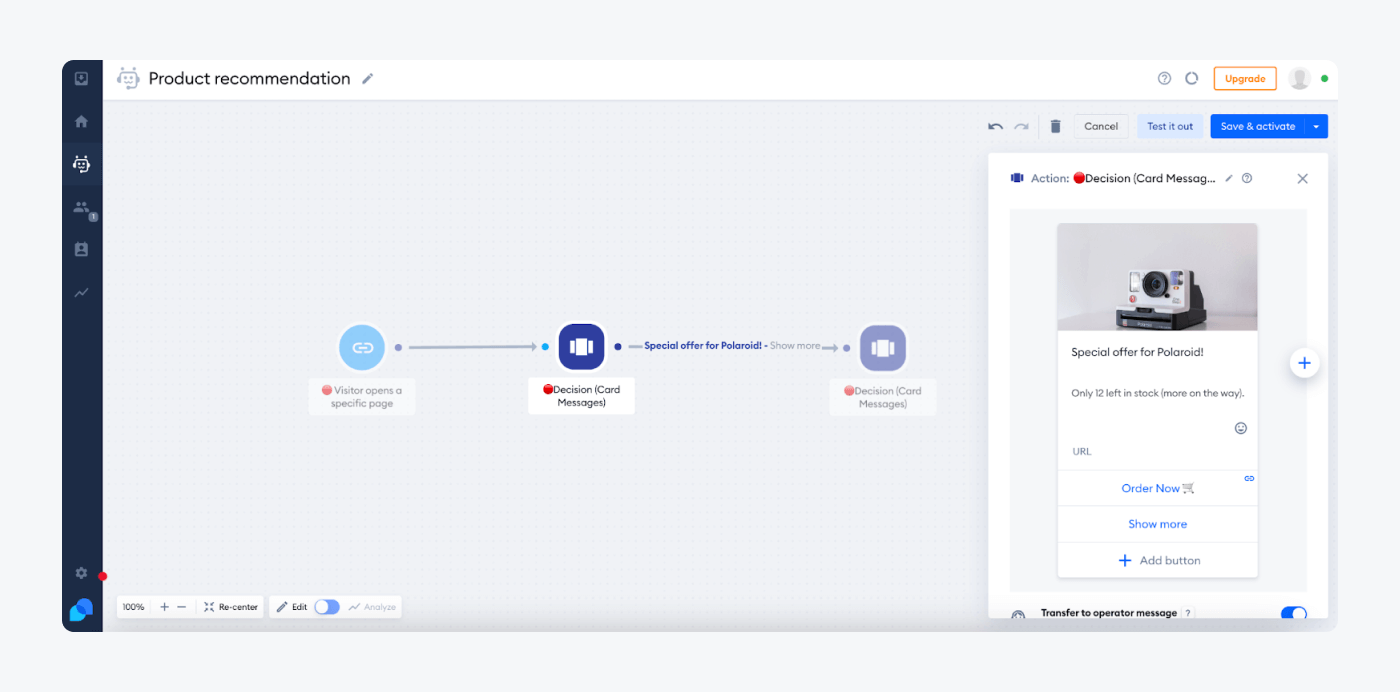Toggle the Edit/Analyze mode switch
Image resolution: width=1400 pixels, height=692 pixels.
327,607
